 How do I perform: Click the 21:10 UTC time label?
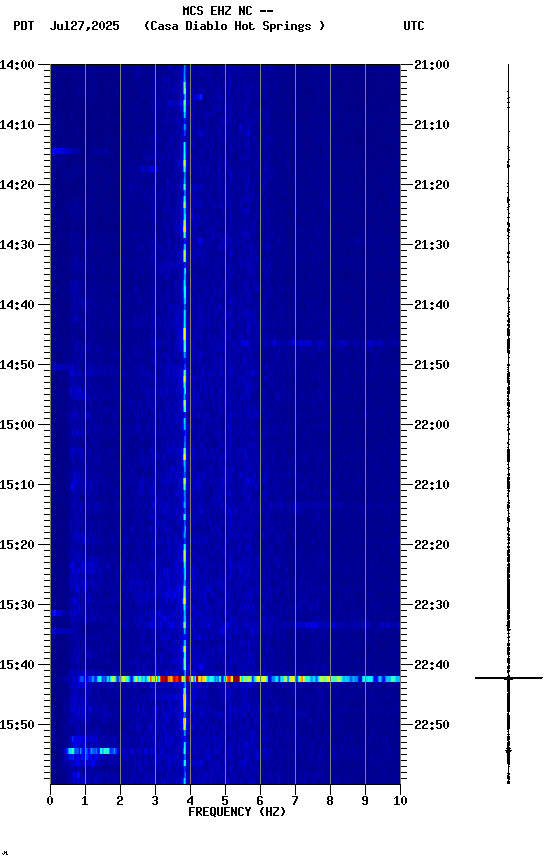tap(432, 125)
